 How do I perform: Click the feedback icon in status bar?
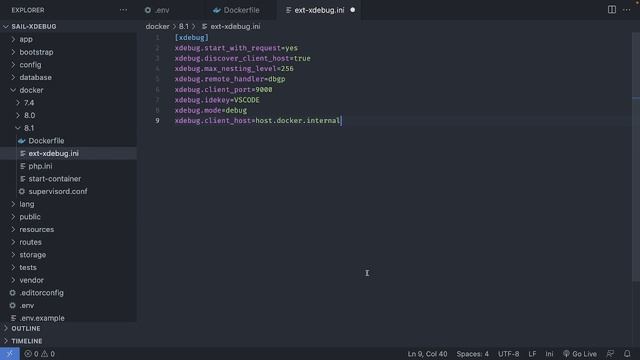click(610, 354)
